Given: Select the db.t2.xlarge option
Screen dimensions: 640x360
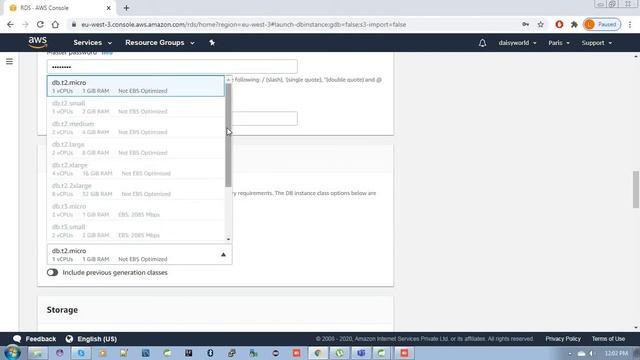Looking at the screenshot, I should (x=136, y=169).
